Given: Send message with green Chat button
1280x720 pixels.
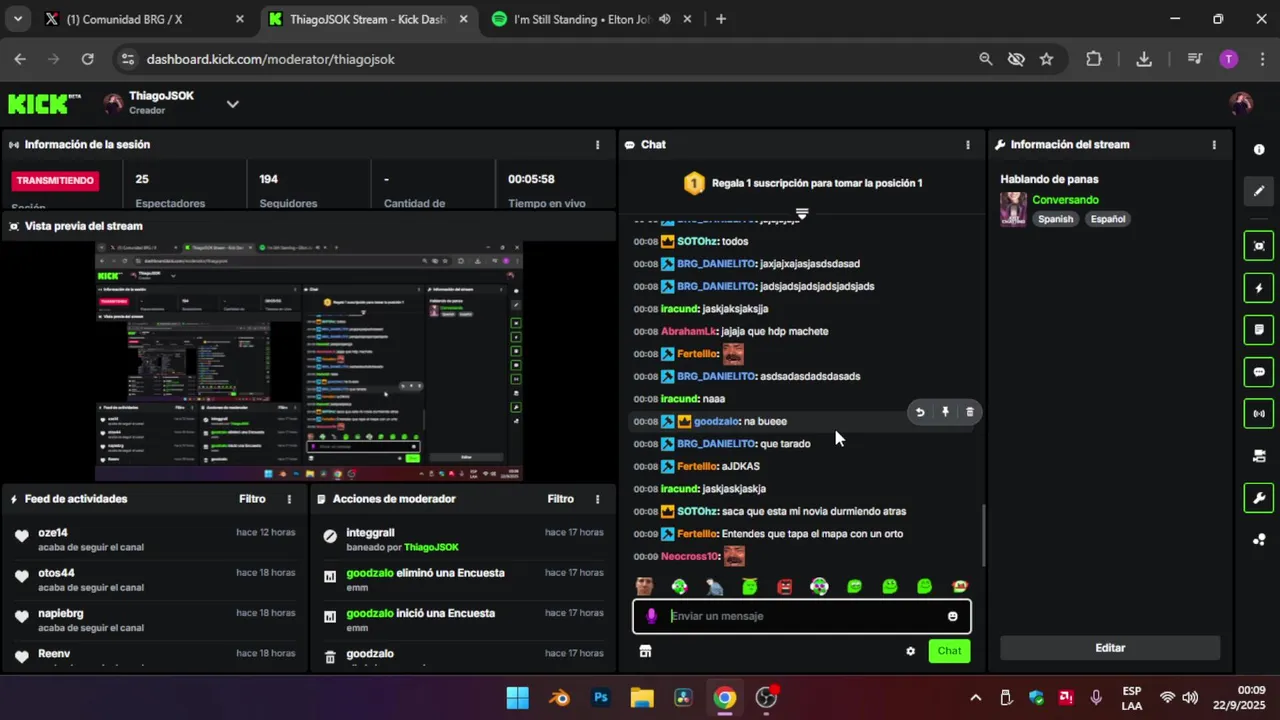Looking at the screenshot, I should click(949, 651).
